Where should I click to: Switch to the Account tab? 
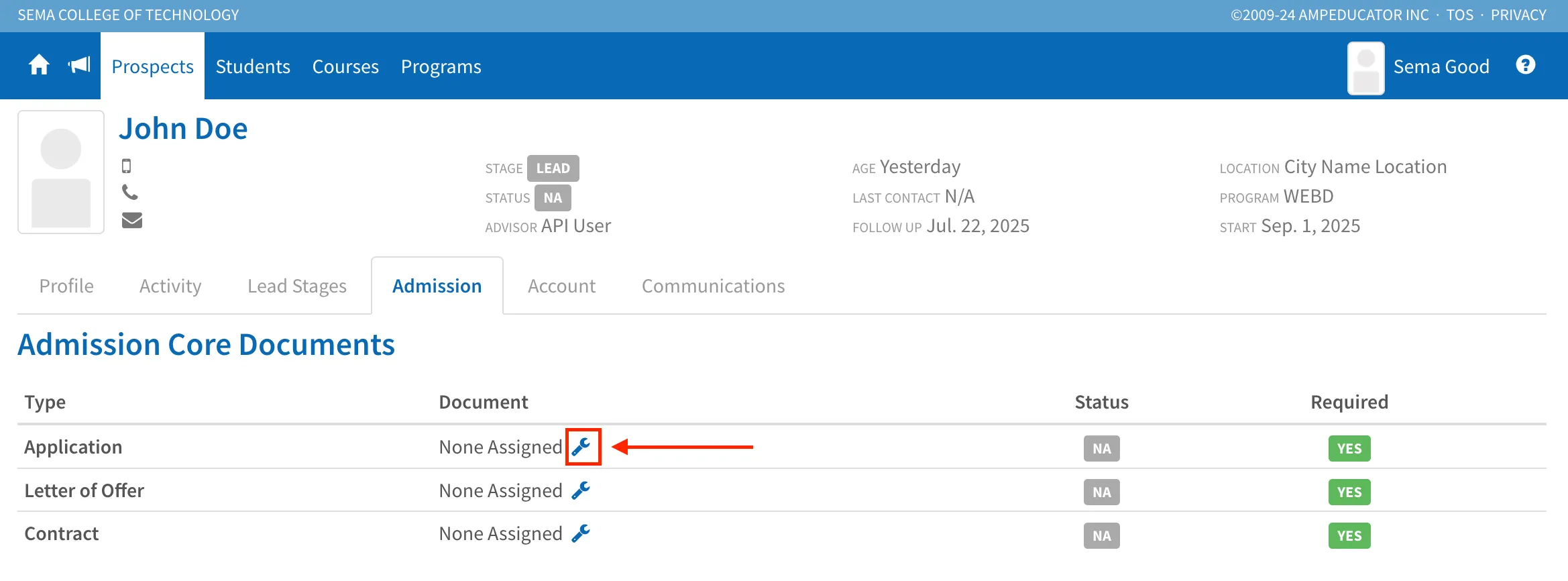point(562,286)
